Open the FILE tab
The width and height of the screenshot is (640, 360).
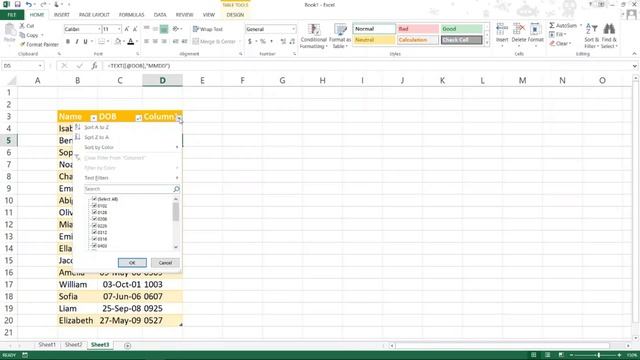12,15
